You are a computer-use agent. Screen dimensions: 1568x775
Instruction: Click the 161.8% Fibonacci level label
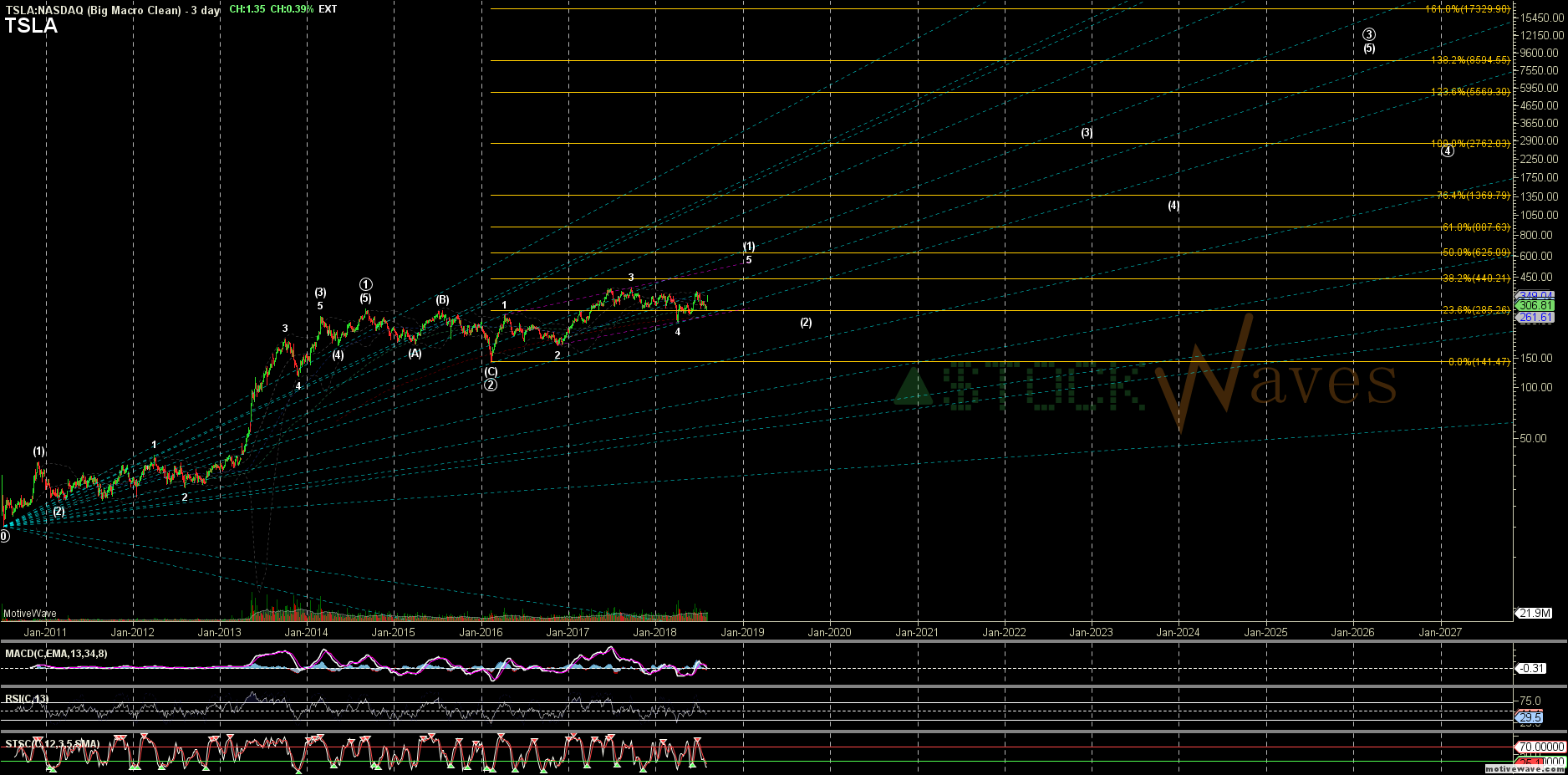[1468, 9]
